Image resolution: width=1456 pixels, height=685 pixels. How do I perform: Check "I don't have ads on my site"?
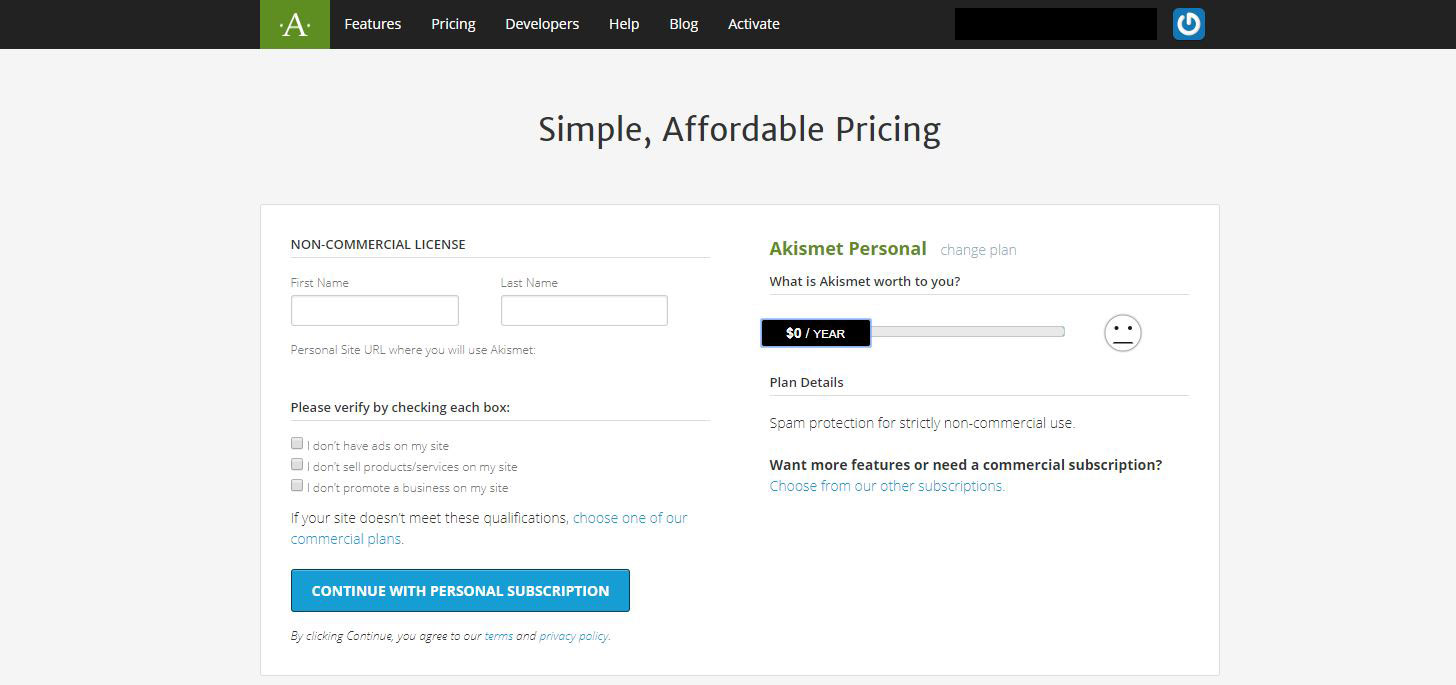(x=297, y=443)
